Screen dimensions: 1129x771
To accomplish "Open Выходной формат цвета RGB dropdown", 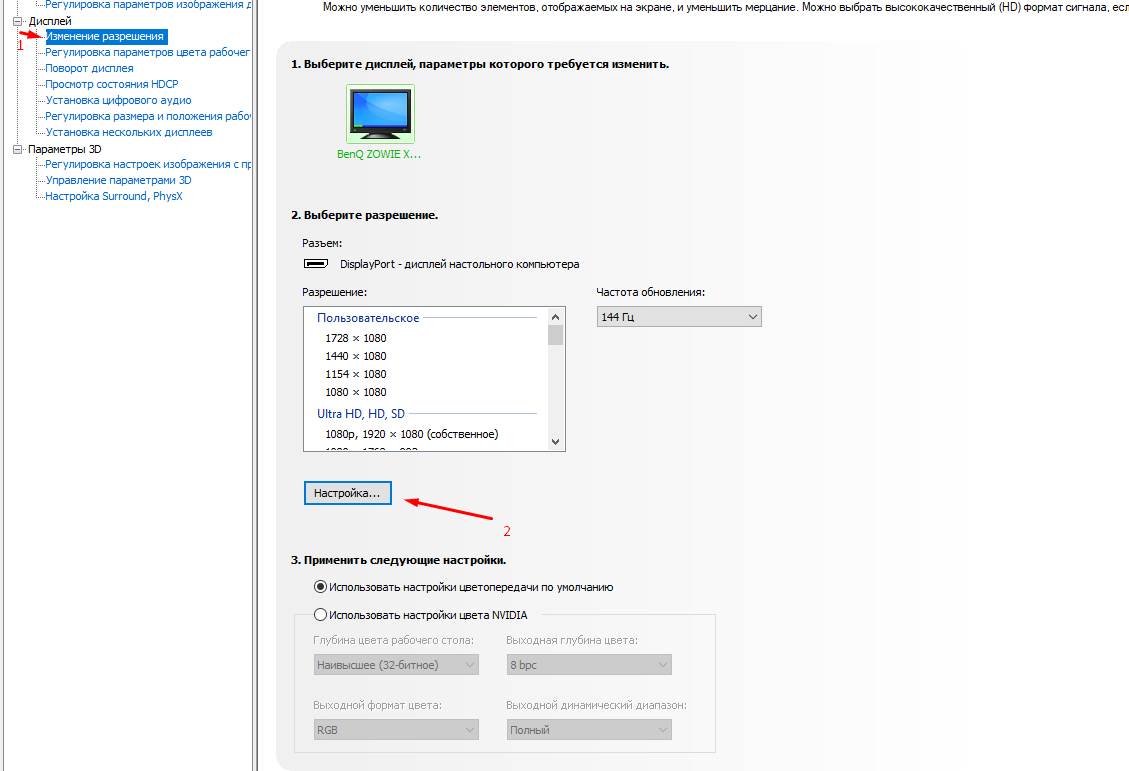I will (396, 730).
